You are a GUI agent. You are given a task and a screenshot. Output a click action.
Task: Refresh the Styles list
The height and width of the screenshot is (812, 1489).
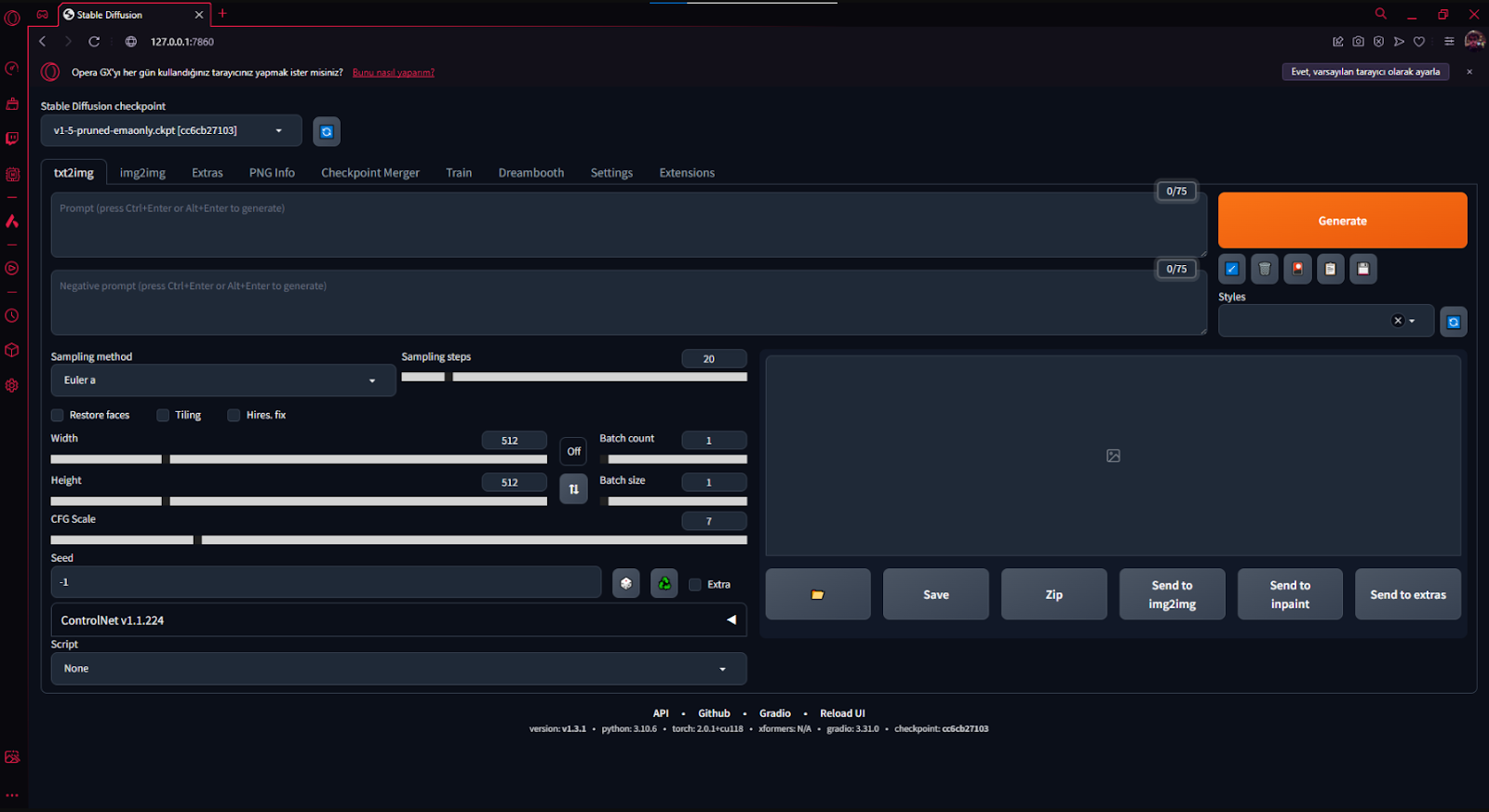[x=1454, y=322]
